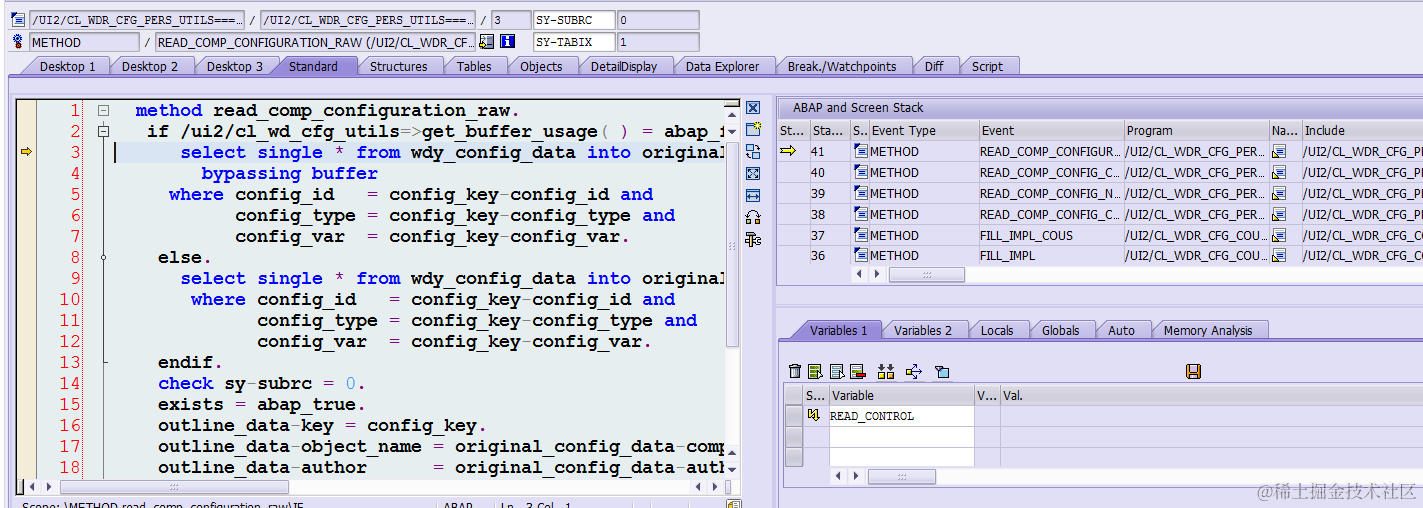Open source for stack level 37 icon
The image size is (1423, 508).
pyautogui.click(x=860, y=235)
